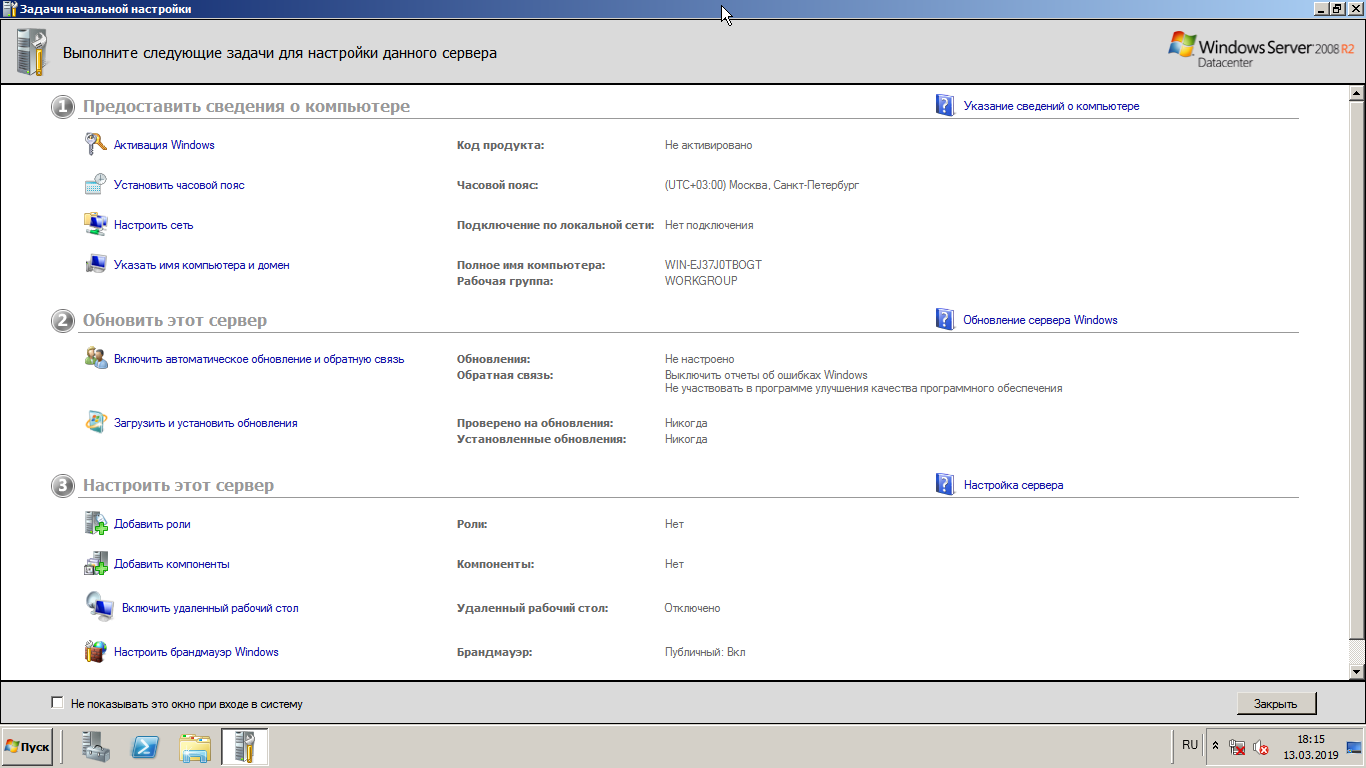Click the globe icon for downloading updates
The image size is (1366, 768).
pyautogui.click(x=95, y=423)
